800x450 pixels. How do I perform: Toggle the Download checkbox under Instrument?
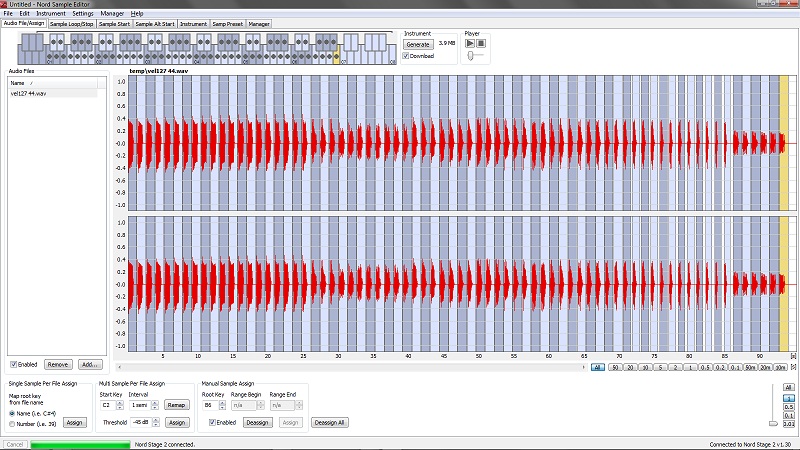(x=406, y=56)
